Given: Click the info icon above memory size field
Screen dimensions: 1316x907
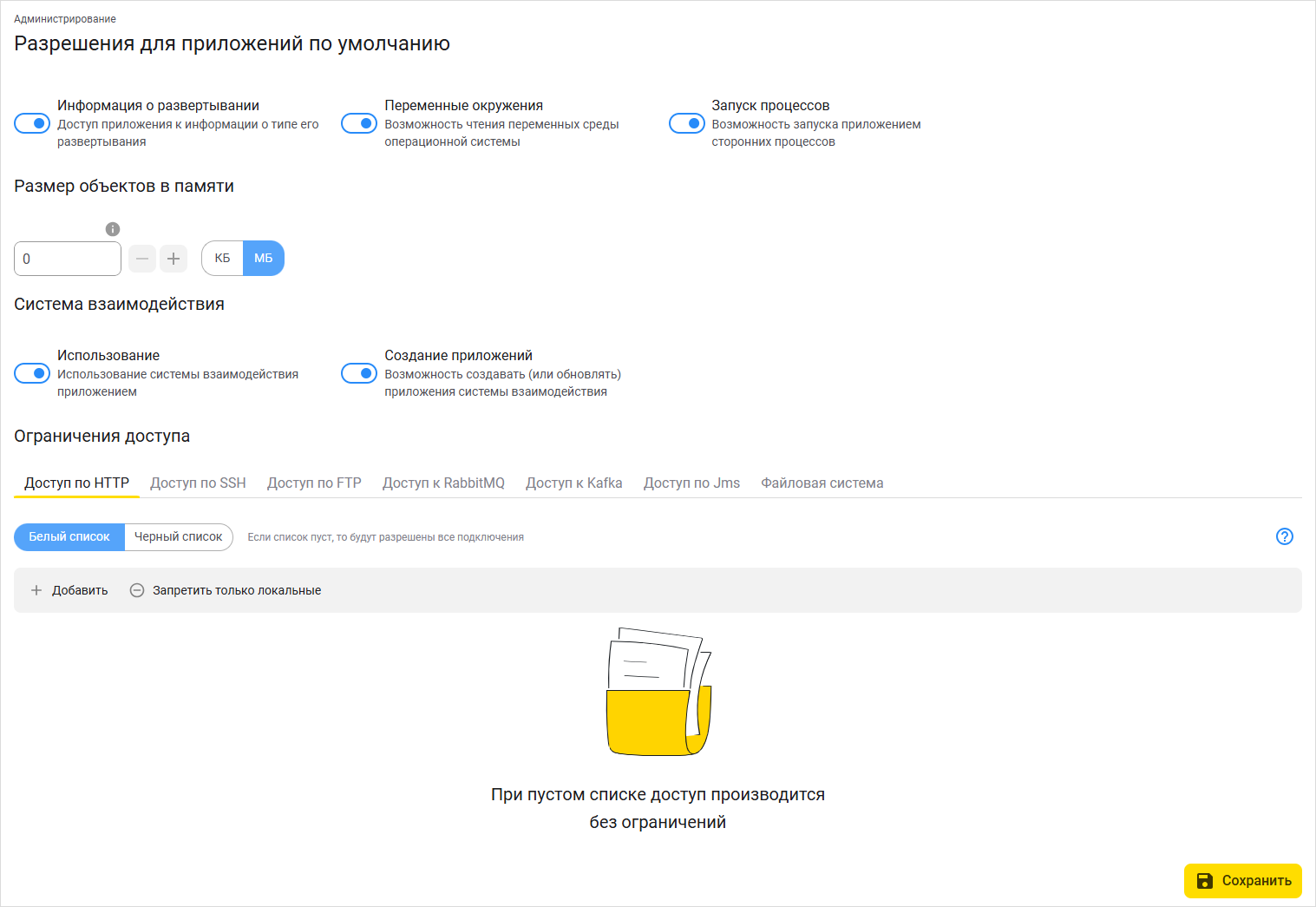Looking at the screenshot, I should coord(113,229).
